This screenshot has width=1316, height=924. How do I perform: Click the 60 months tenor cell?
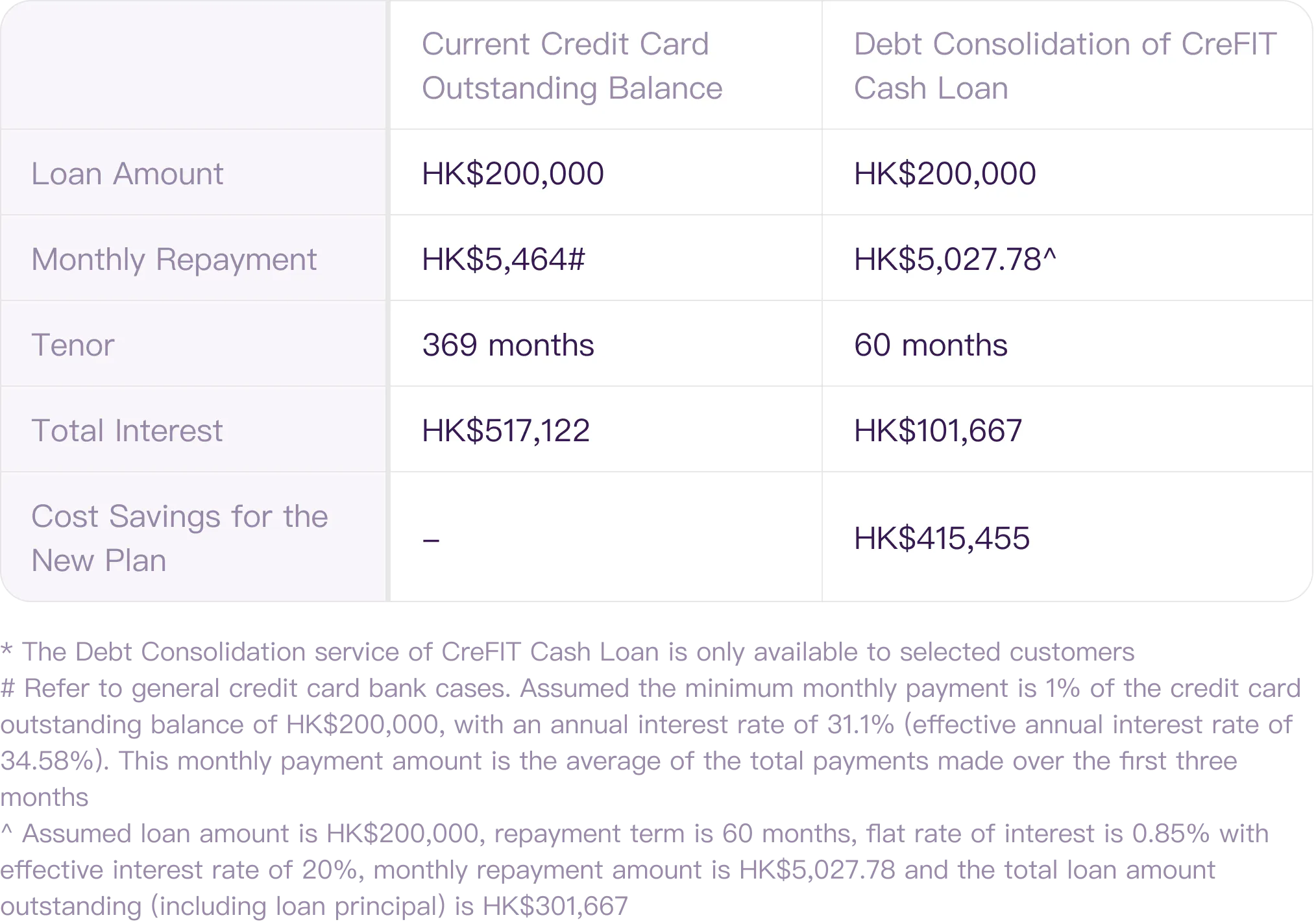click(x=931, y=345)
